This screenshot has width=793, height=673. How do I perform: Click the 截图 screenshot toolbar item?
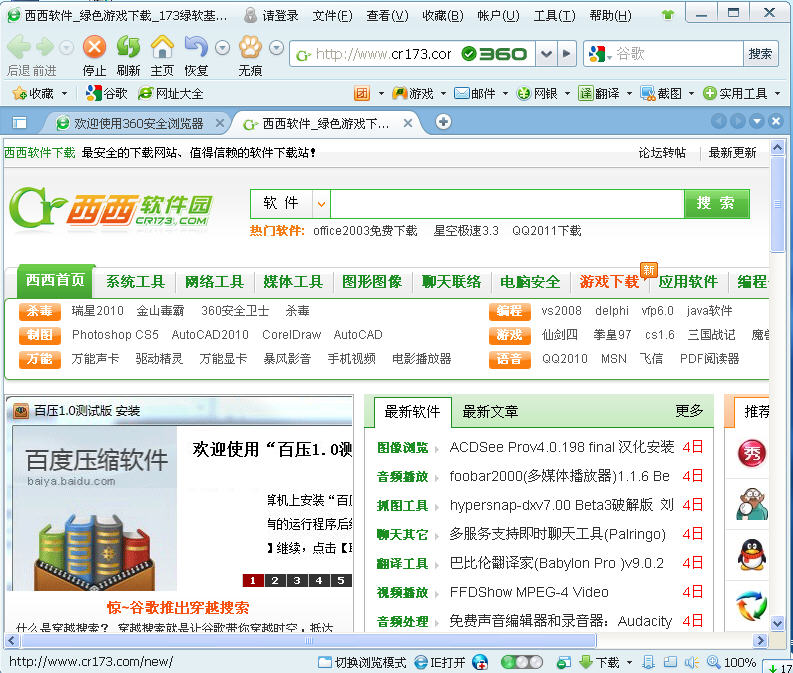(x=661, y=94)
